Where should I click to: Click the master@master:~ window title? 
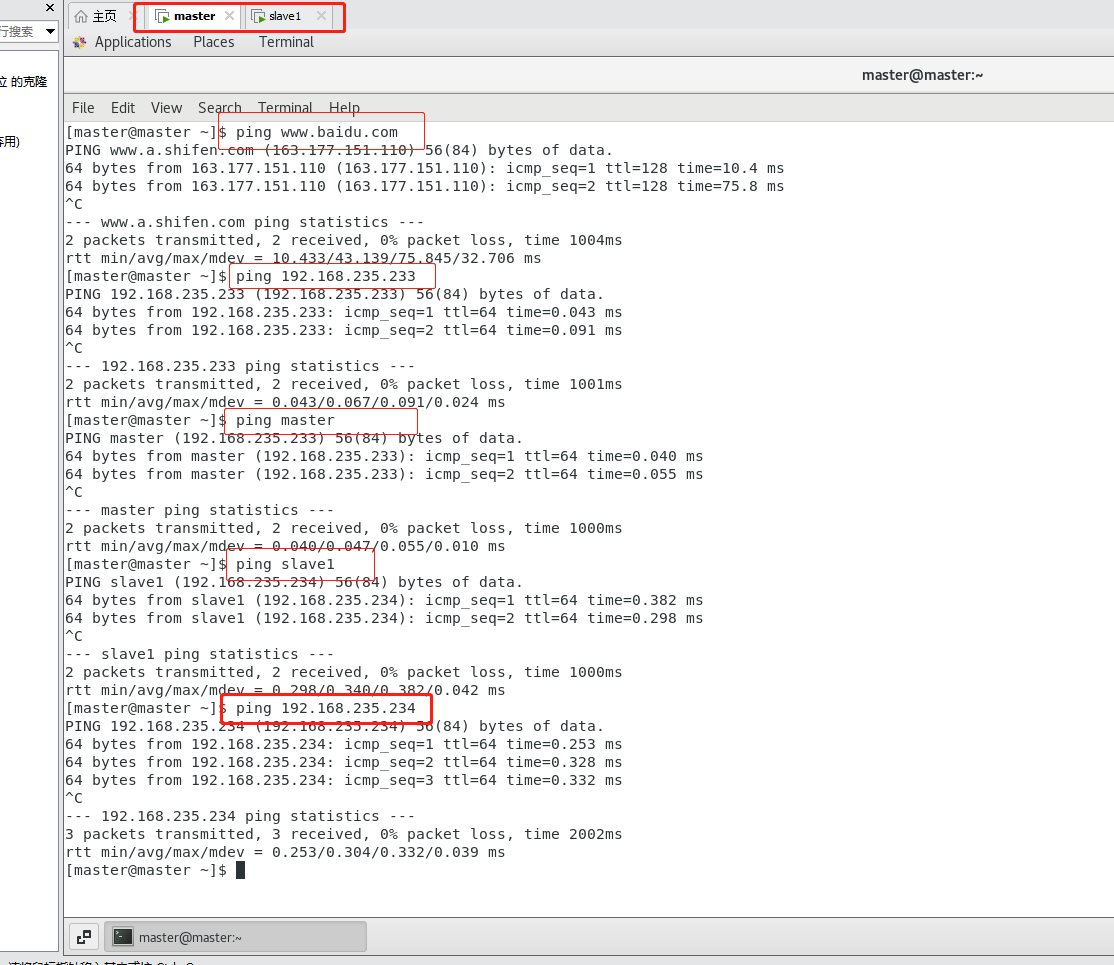(x=922, y=75)
